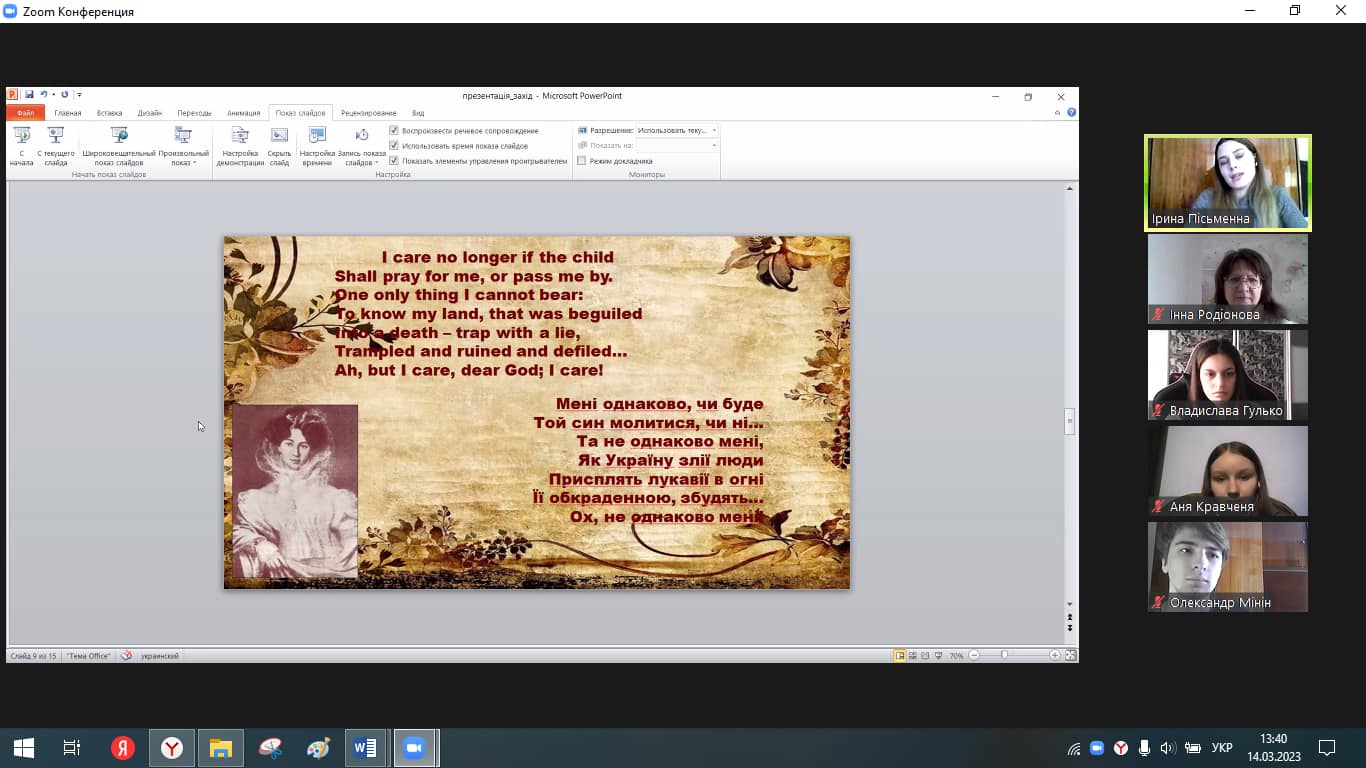Click the Файл button
Image resolution: width=1366 pixels, height=768 pixels.
25,113
